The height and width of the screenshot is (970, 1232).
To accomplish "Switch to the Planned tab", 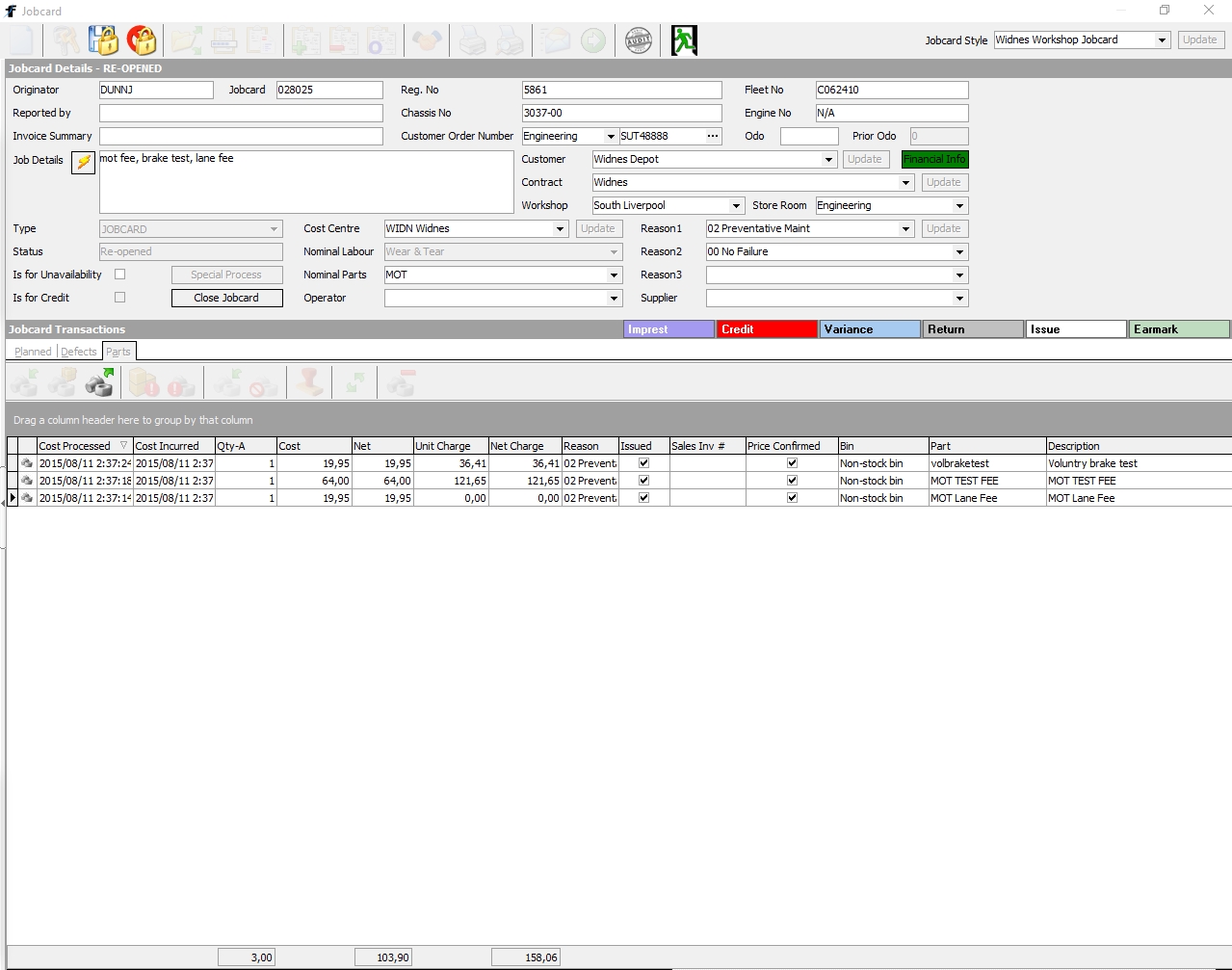I will (33, 352).
